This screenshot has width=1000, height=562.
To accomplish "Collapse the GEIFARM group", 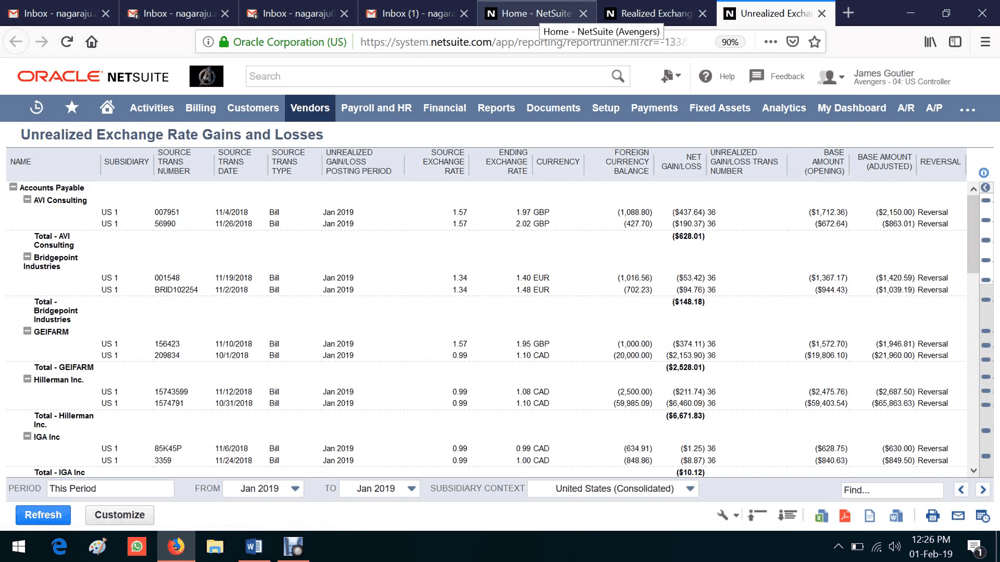I will (x=27, y=331).
